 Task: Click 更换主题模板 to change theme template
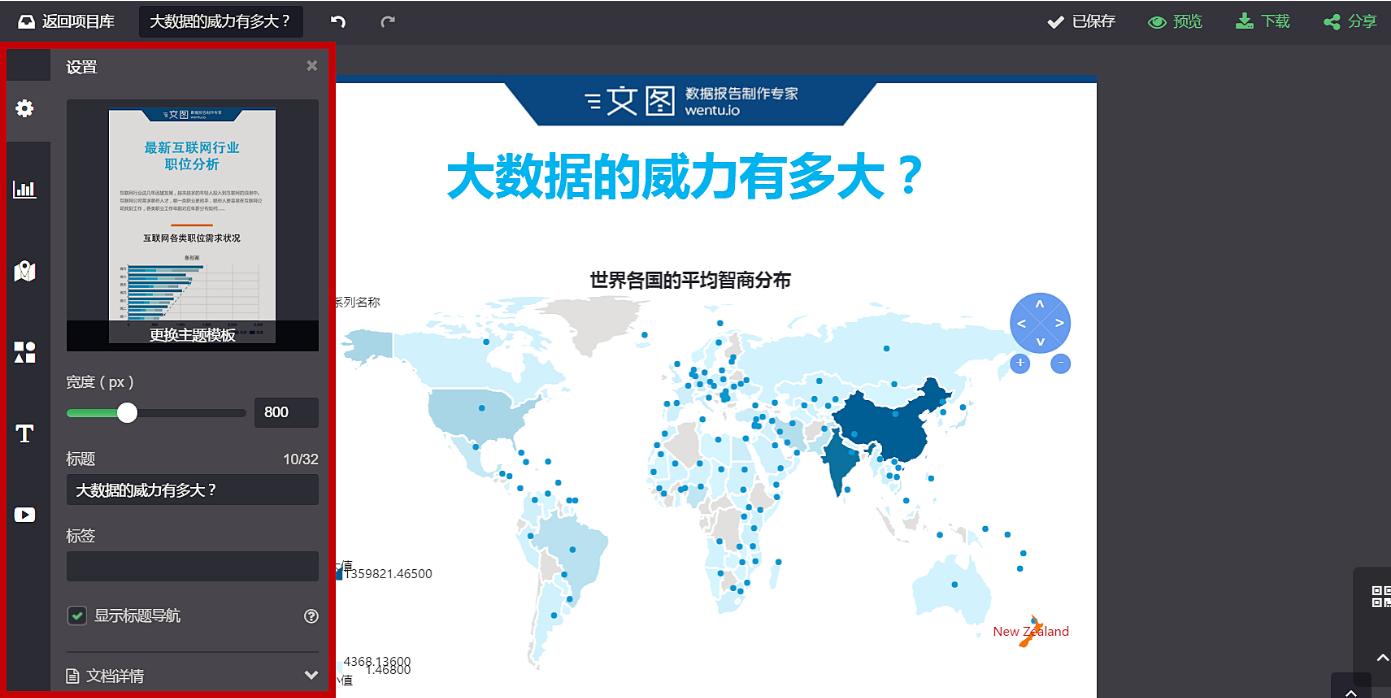click(192, 336)
